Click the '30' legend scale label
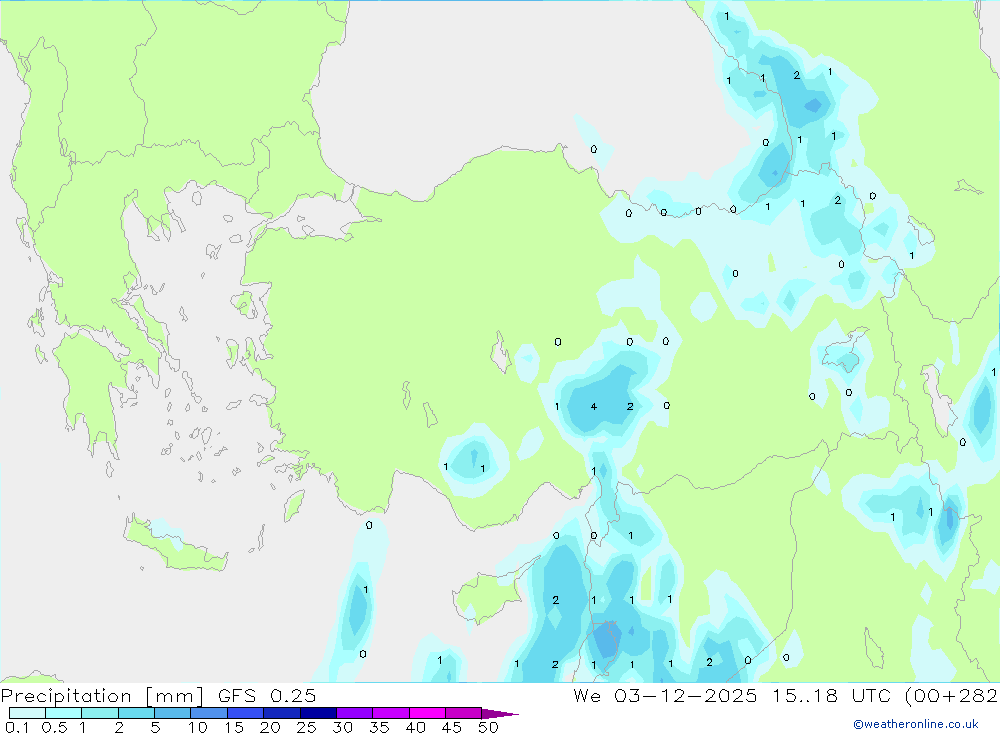Screen dimensions: 1000x733 pos(342,727)
